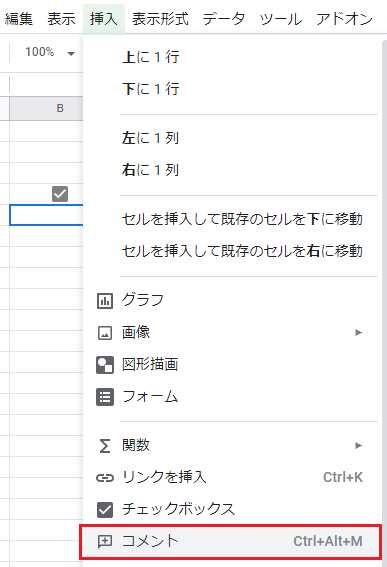Click the drawing (図形描画) shapes icon
The width and height of the screenshot is (387, 567).
pos(105,365)
